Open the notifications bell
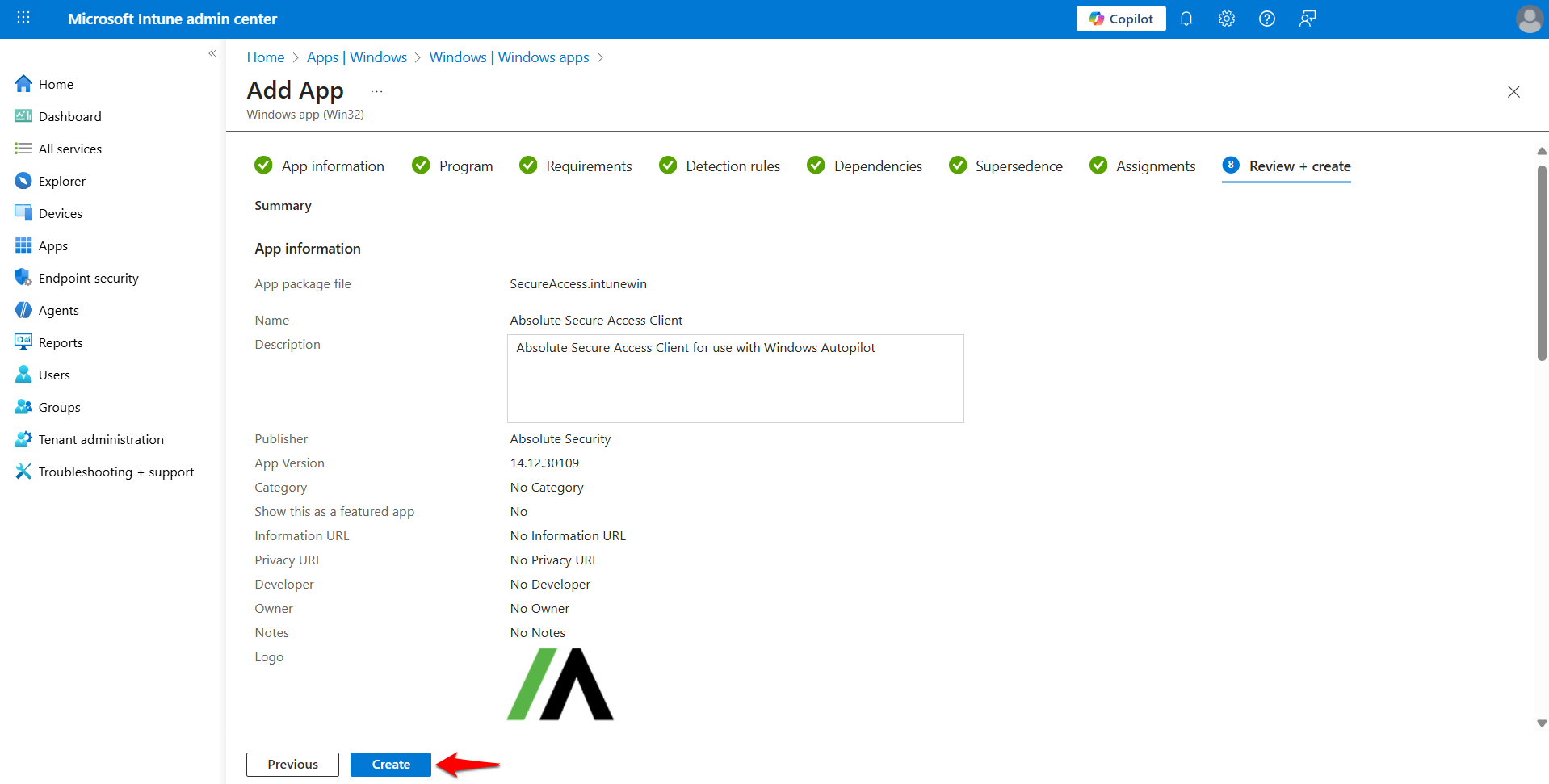1549x784 pixels. (x=1186, y=19)
